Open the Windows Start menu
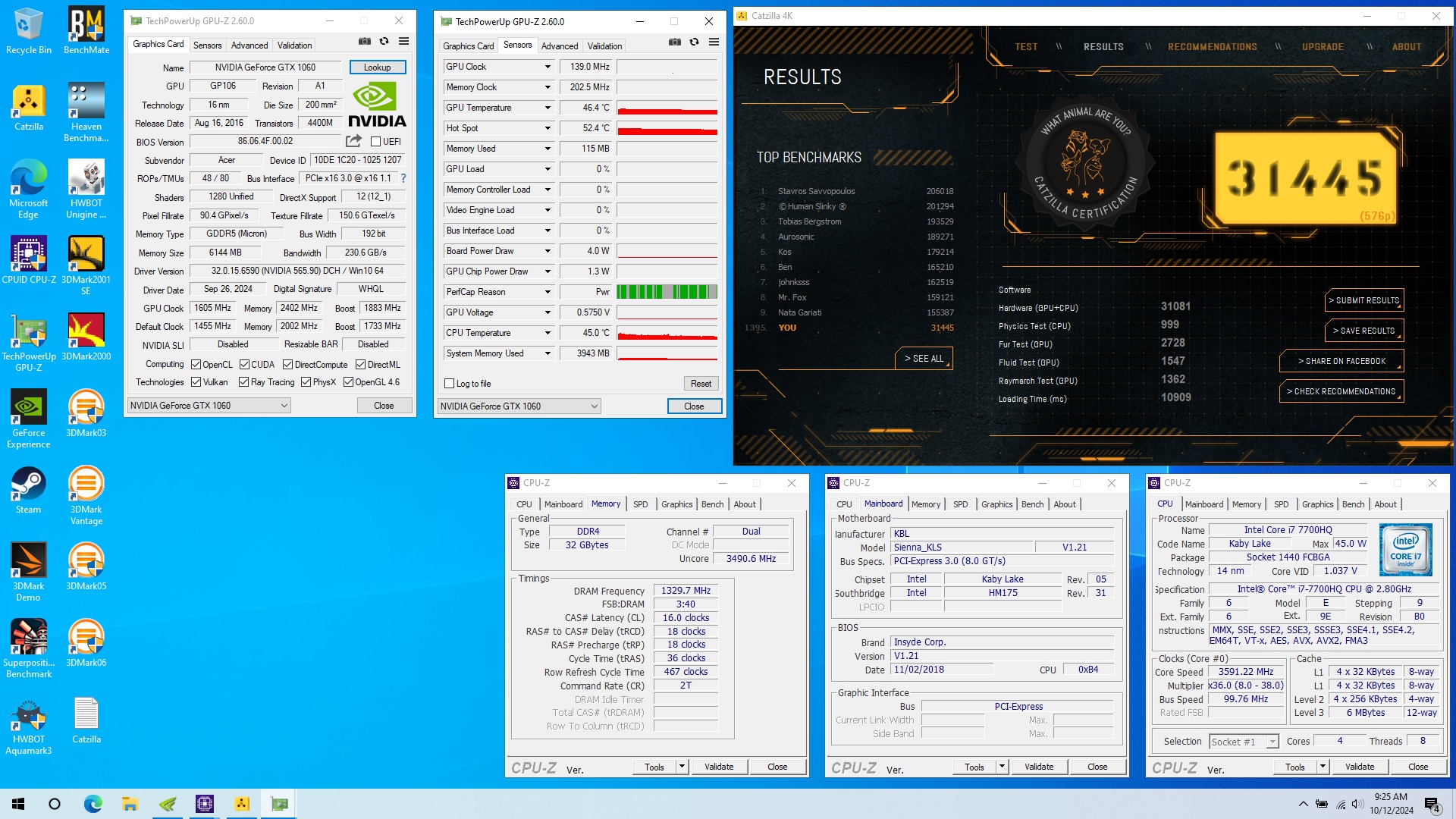This screenshot has width=1456, height=819. coord(18,804)
